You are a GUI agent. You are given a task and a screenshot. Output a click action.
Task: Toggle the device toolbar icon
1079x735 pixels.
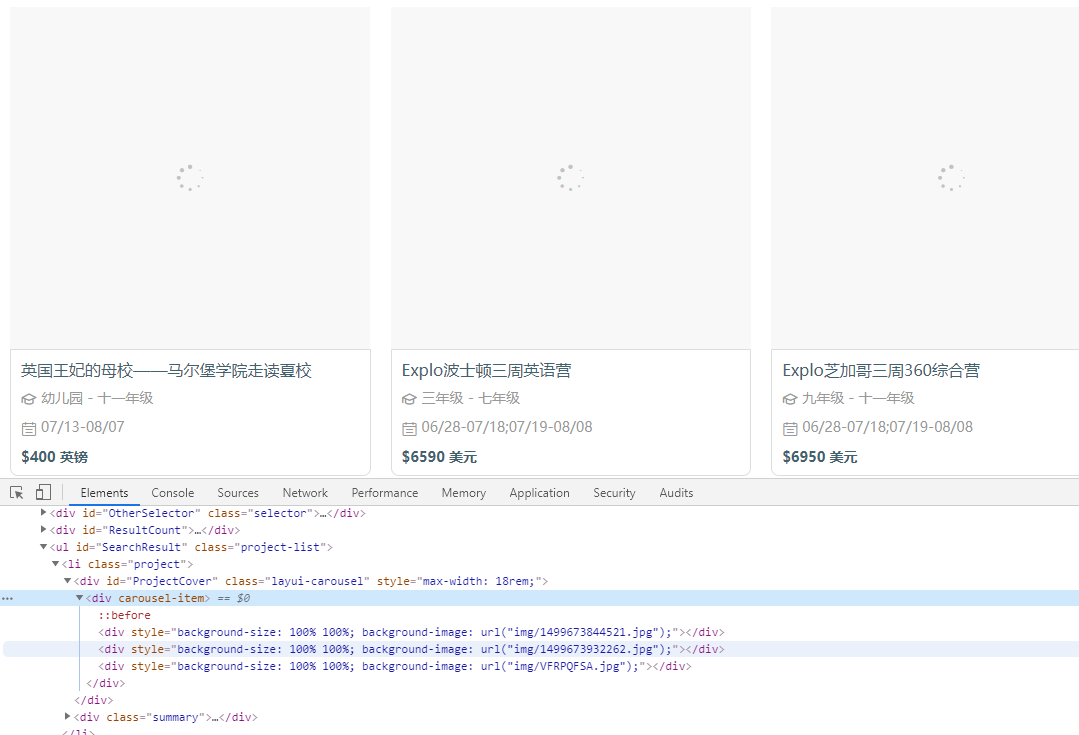pyautogui.click(x=43, y=492)
